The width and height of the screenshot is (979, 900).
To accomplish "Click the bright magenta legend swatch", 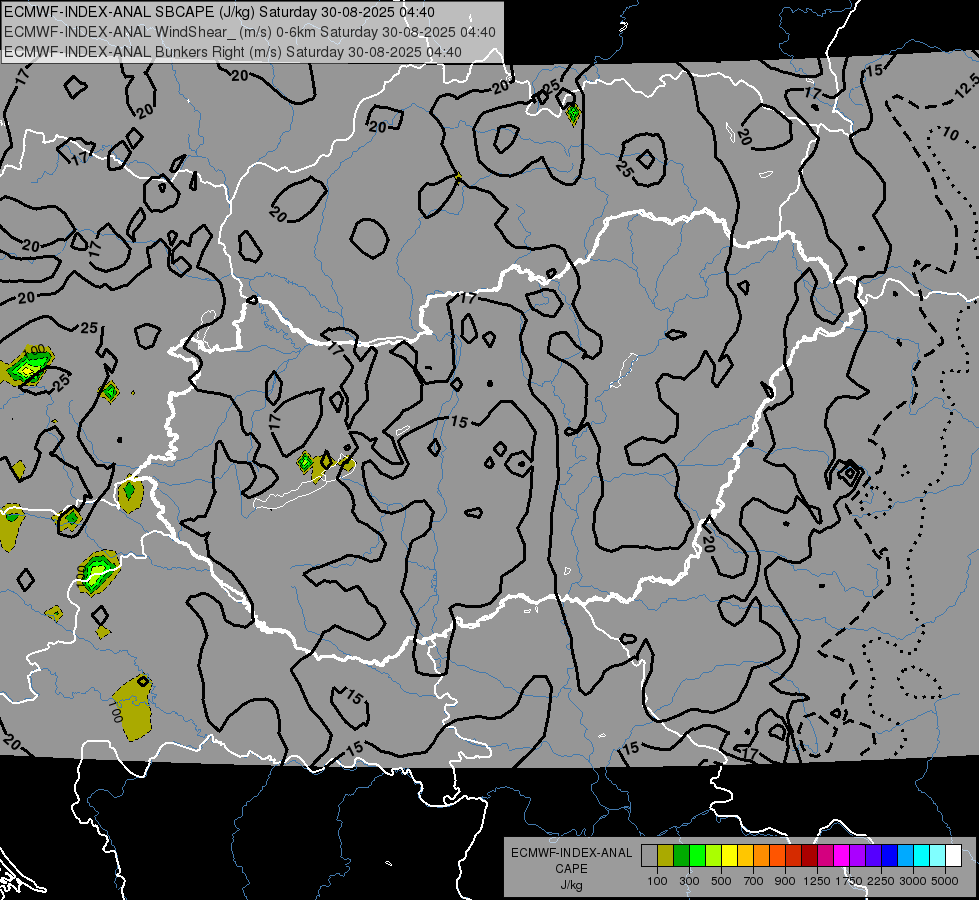I will click(x=842, y=856).
